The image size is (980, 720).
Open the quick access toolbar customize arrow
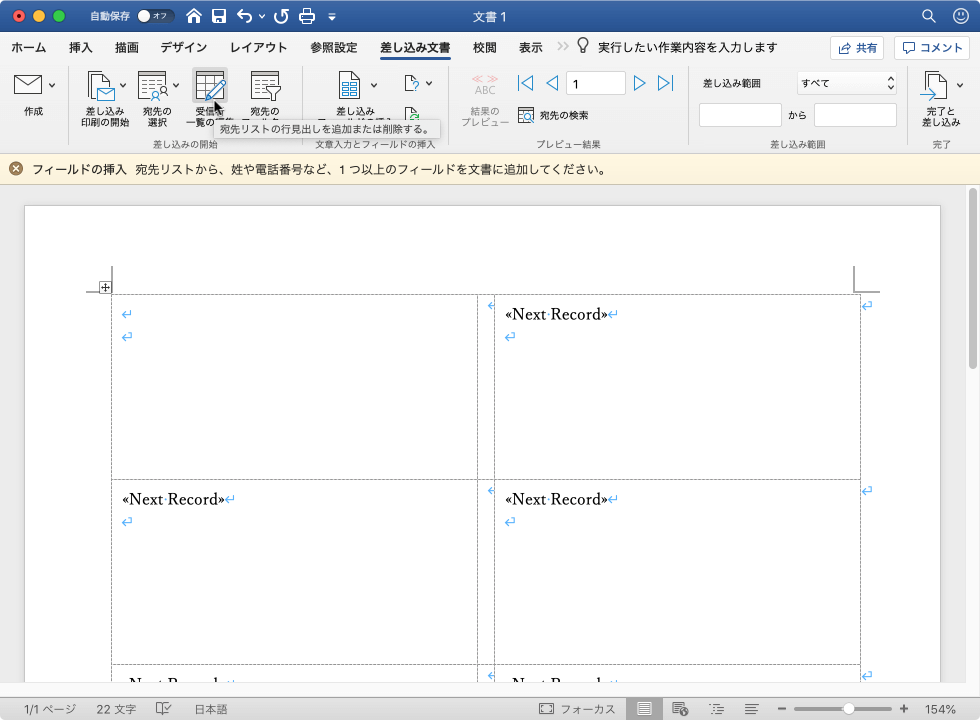coord(332,17)
